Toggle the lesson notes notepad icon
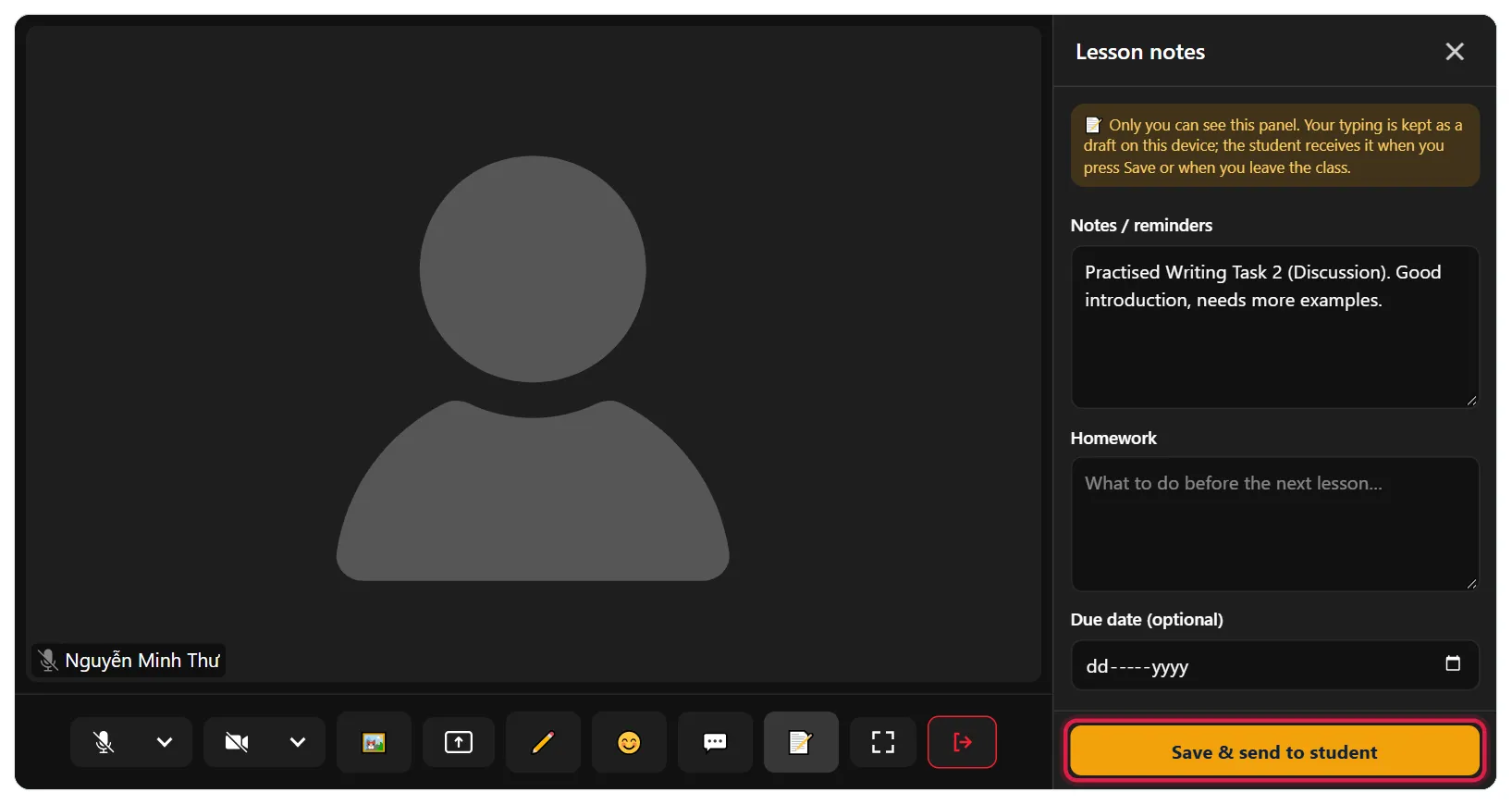Viewport: 1512px width, 805px height. coord(801,742)
